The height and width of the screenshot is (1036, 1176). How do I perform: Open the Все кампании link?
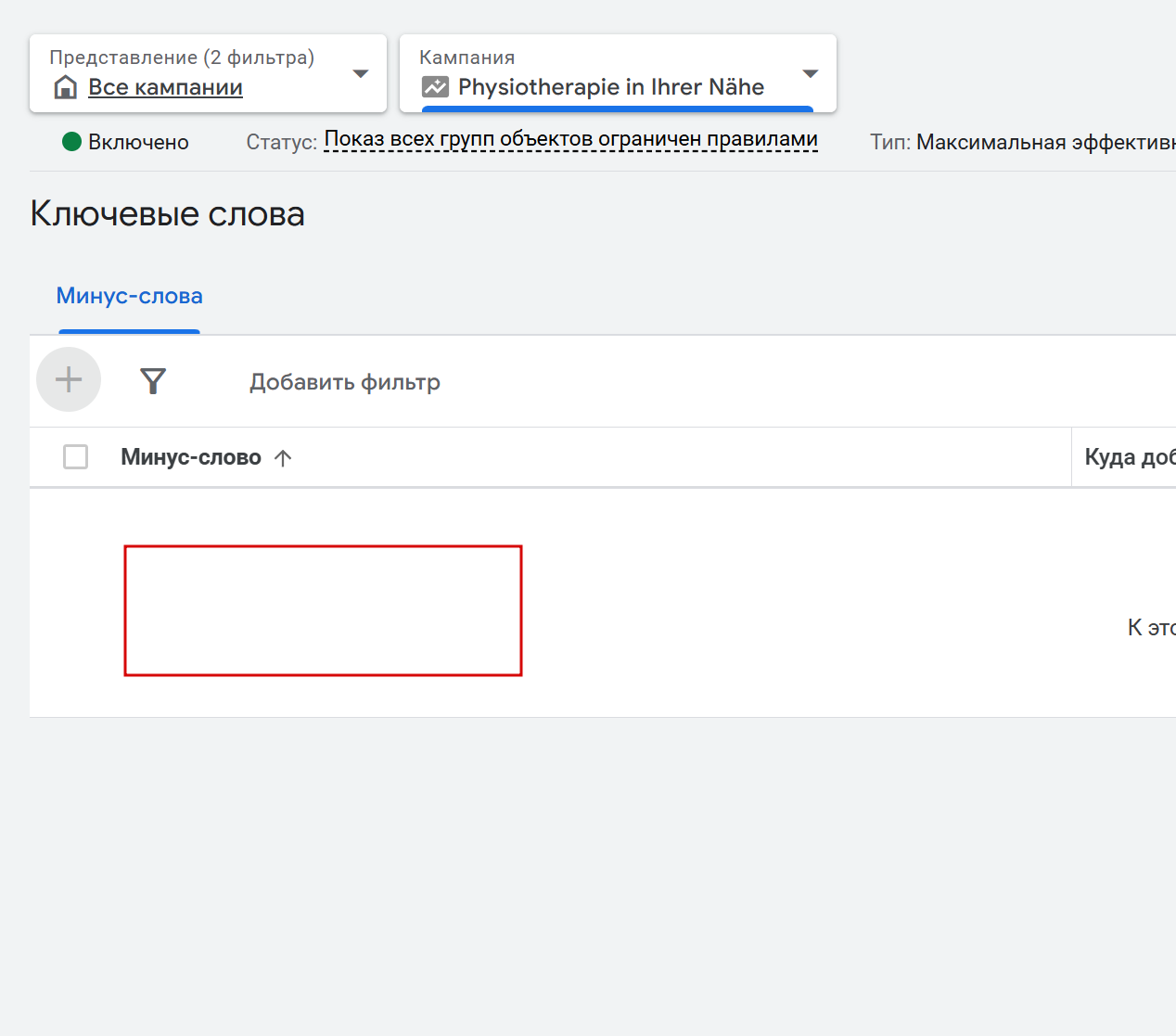tap(165, 87)
